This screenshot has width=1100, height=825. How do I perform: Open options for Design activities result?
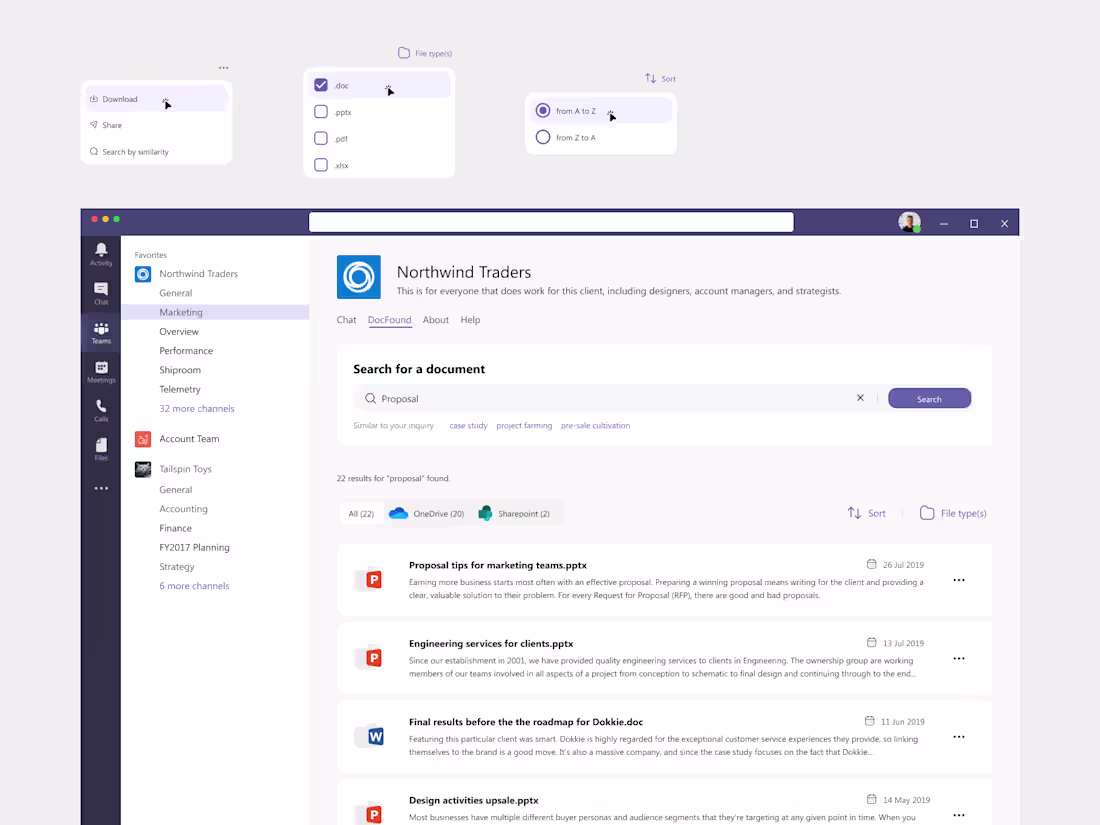pos(959,815)
